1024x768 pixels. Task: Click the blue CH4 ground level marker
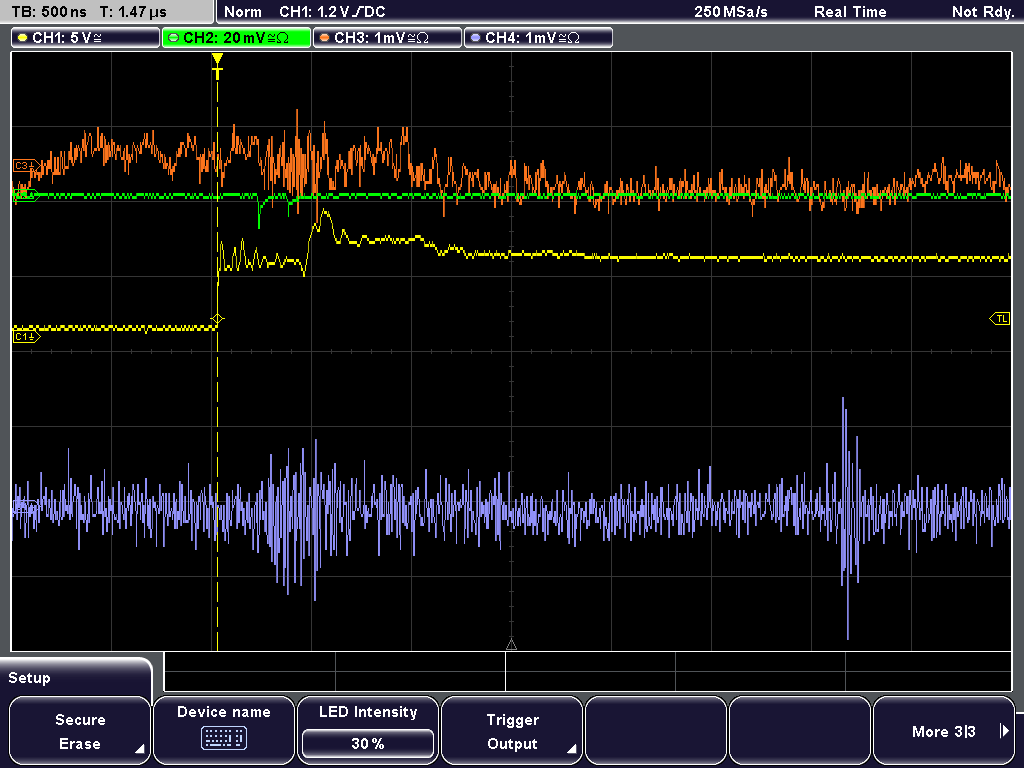pyautogui.click(x=25, y=505)
